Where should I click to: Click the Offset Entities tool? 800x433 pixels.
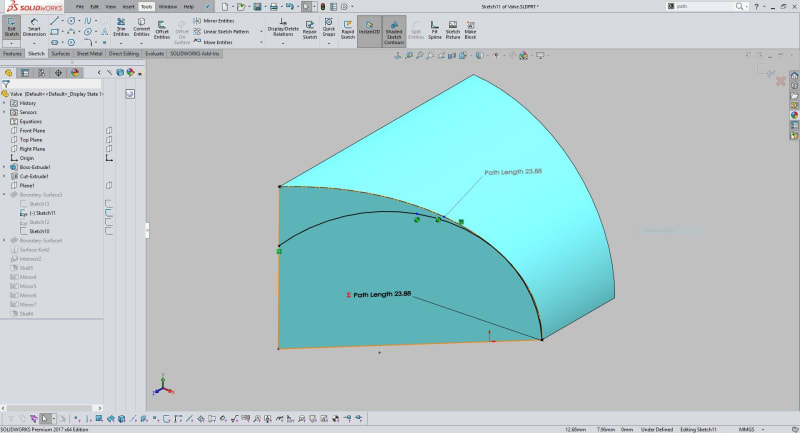pyautogui.click(x=162, y=30)
